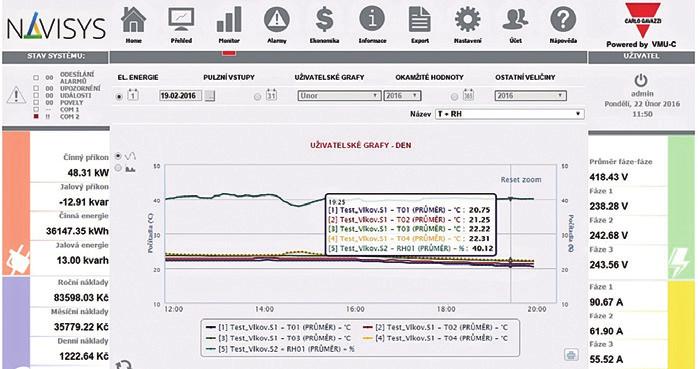
Task: Click the Jalový příkon value -12.91 kvar
Action: [x=84, y=202]
